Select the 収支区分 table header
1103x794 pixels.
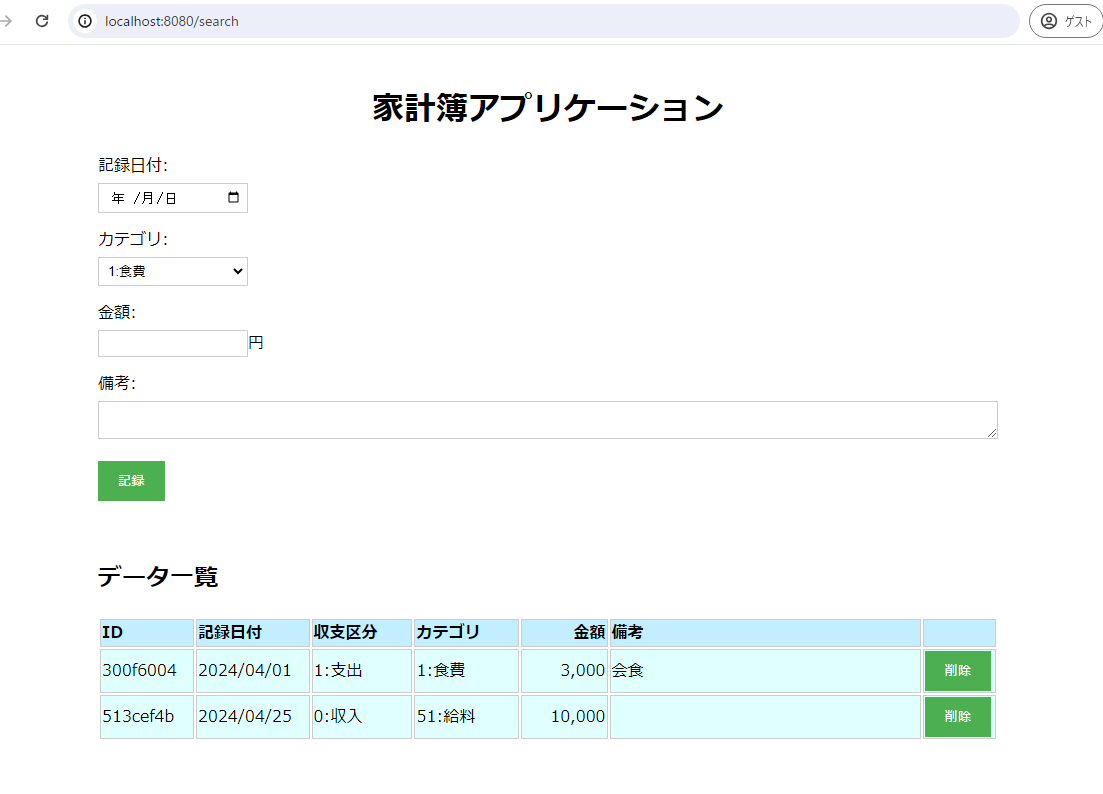(361, 632)
